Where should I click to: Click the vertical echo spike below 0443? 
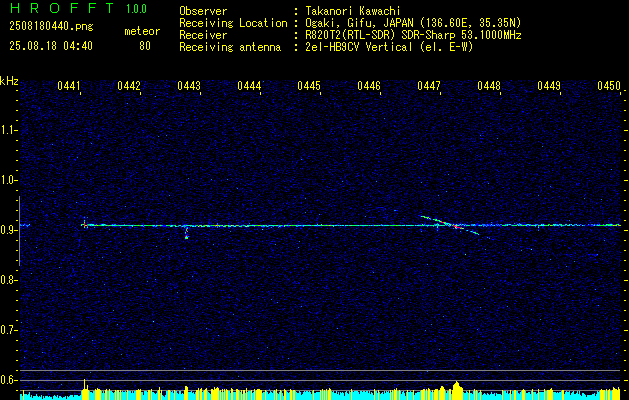pos(186,233)
